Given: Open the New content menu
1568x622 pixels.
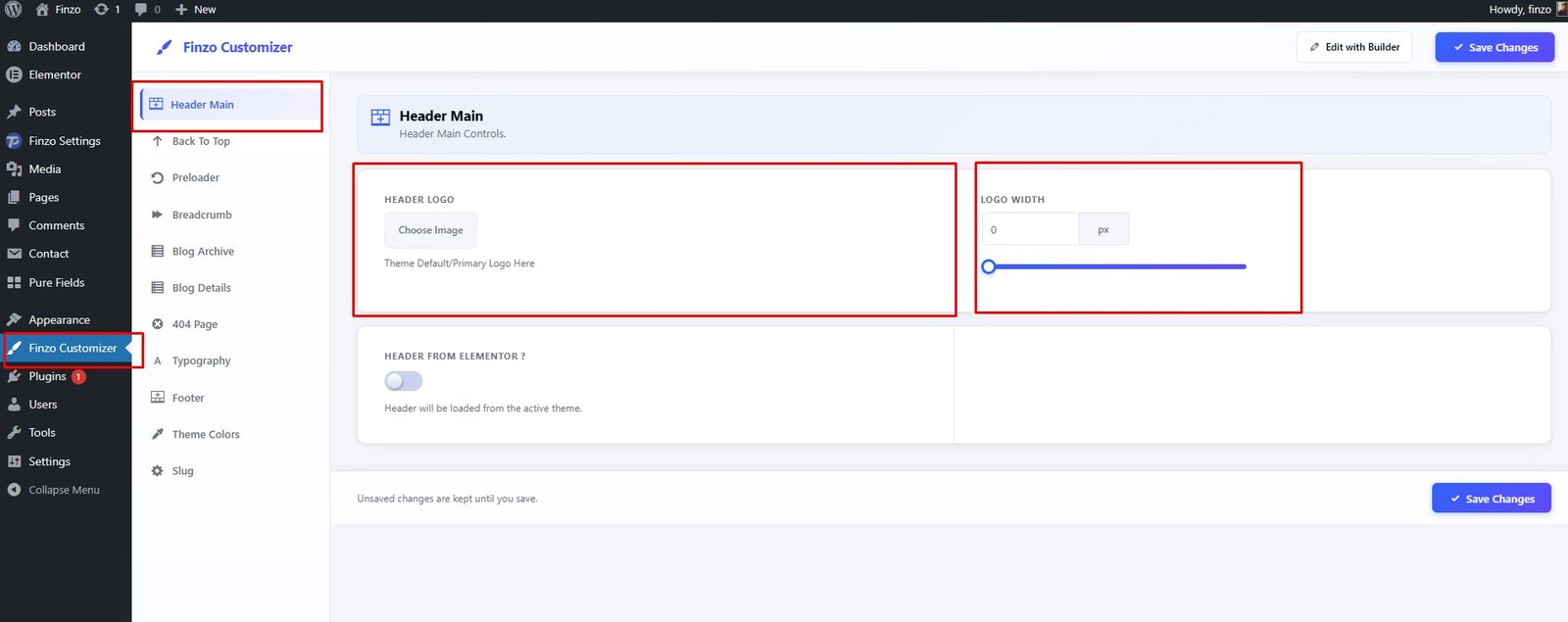Looking at the screenshot, I should (x=196, y=10).
